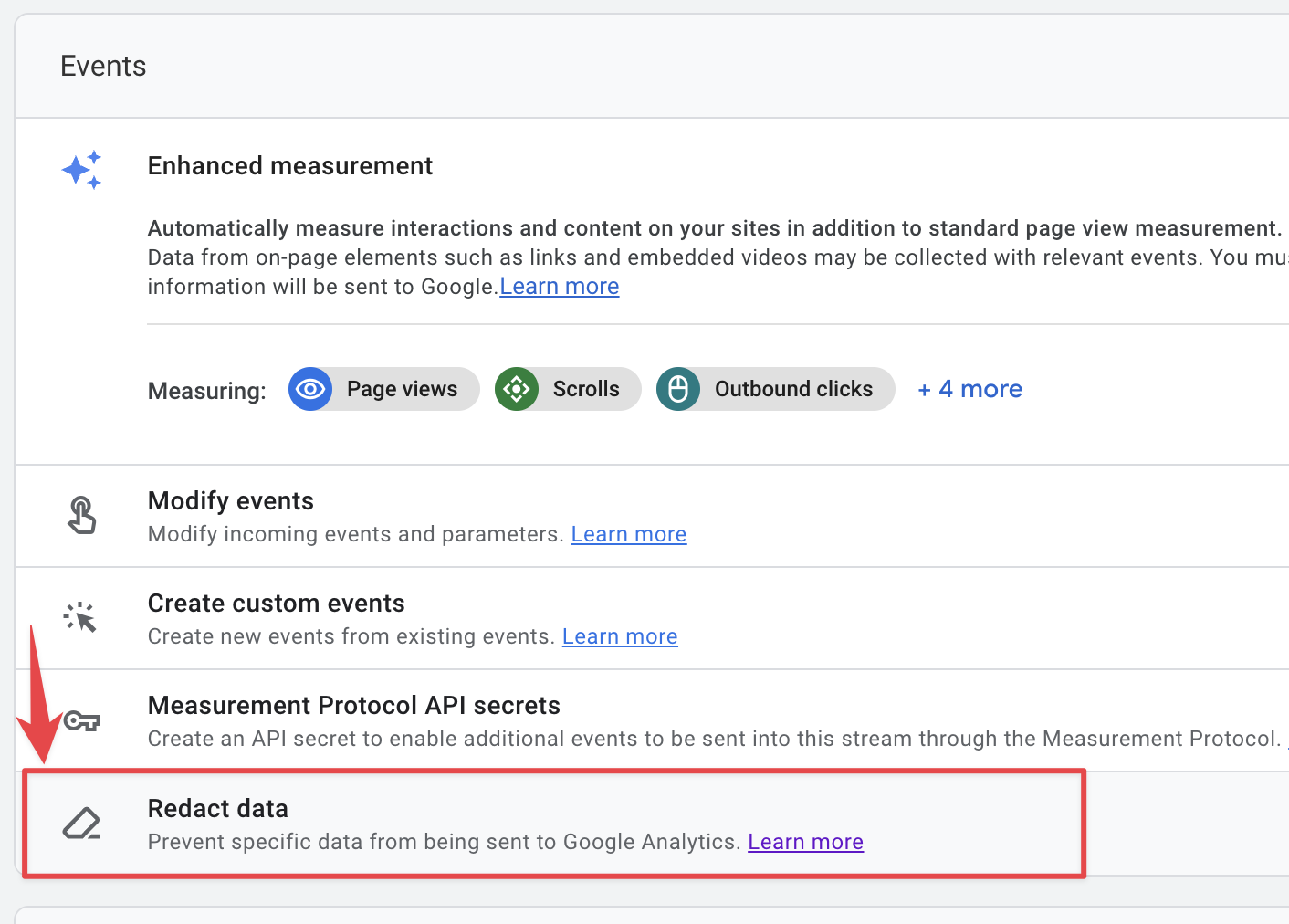The width and height of the screenshot is (1289, 924).
Task: Open Learn more for Enhanced measurement
Action: (x=559, y=286)
